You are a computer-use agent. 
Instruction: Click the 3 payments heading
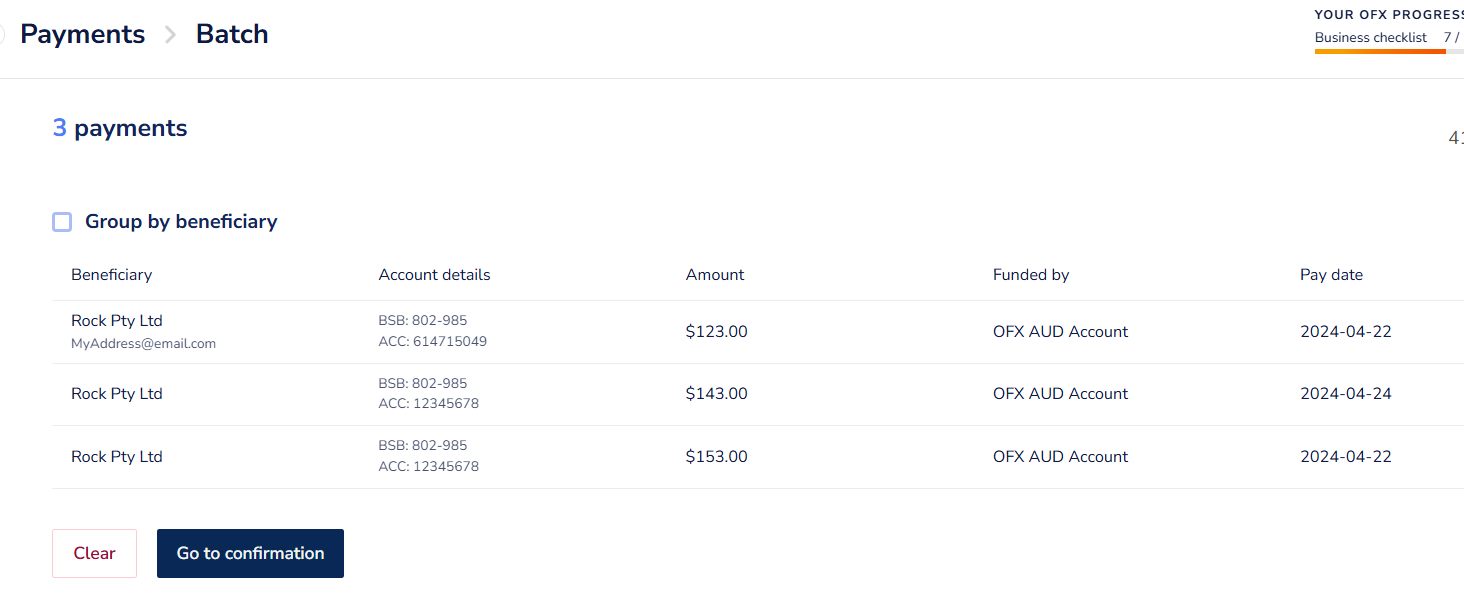tap(119, 127)
